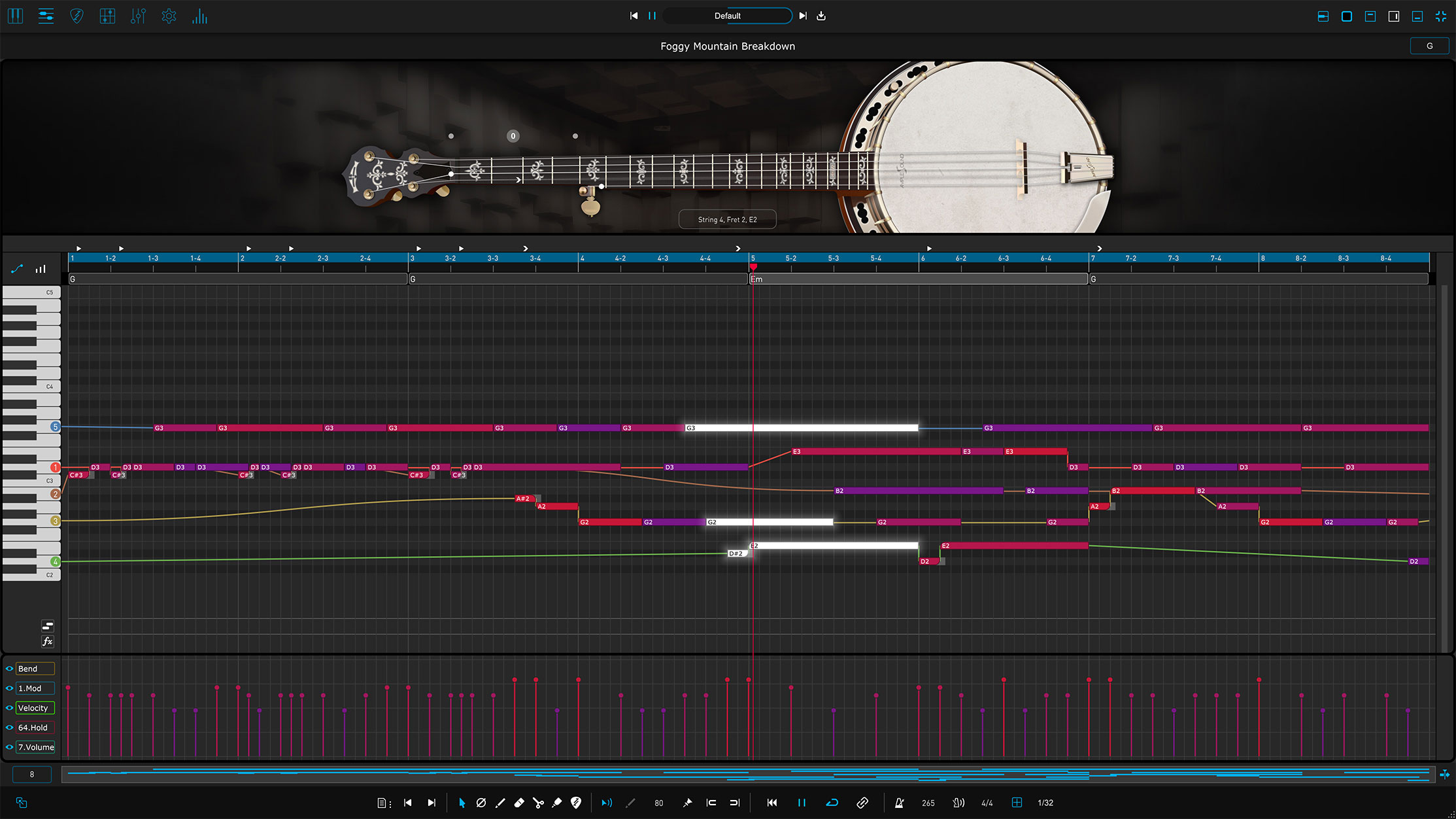
Task: Toggle loop playback mode
Action: coord(832,803)
